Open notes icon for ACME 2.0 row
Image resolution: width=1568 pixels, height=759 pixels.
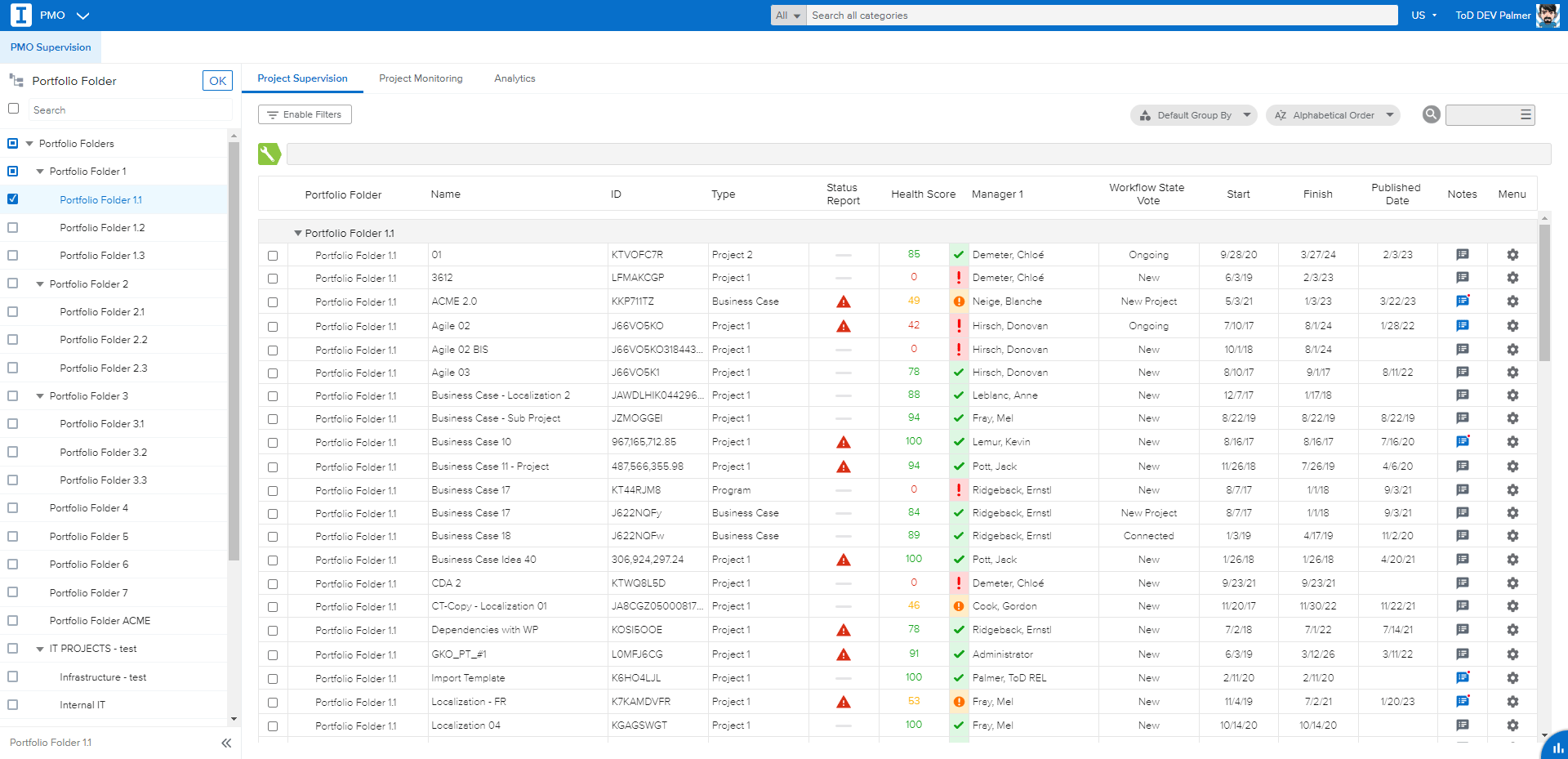pos(1462,301)
